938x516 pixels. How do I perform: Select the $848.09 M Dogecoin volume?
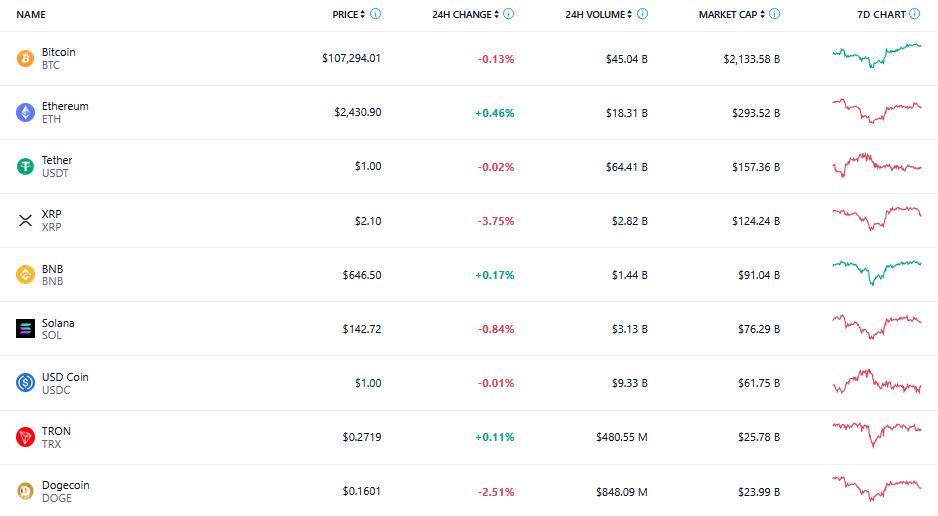[622, 492]
